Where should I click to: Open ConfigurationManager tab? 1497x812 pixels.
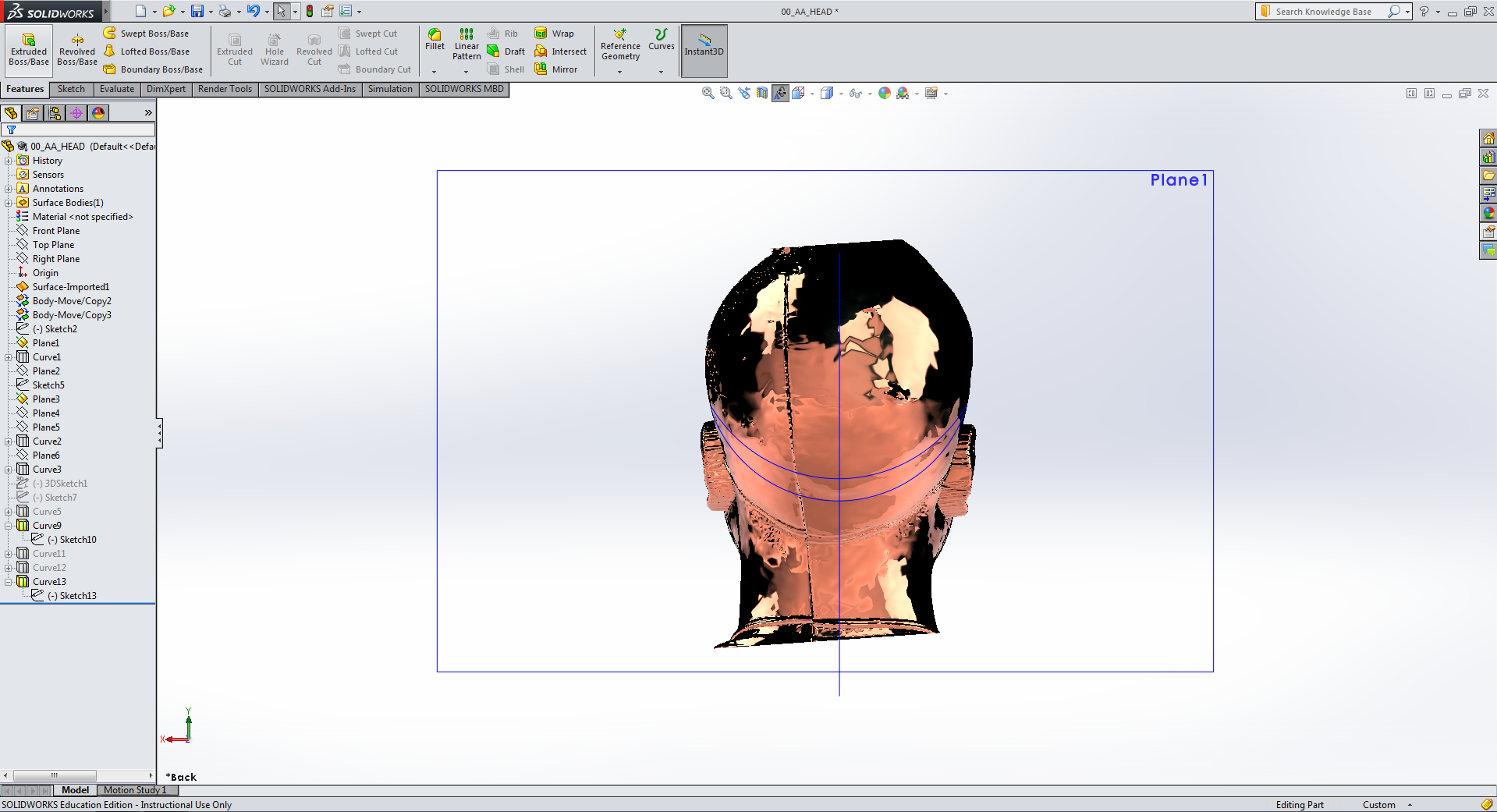click(x=55, y=113)
